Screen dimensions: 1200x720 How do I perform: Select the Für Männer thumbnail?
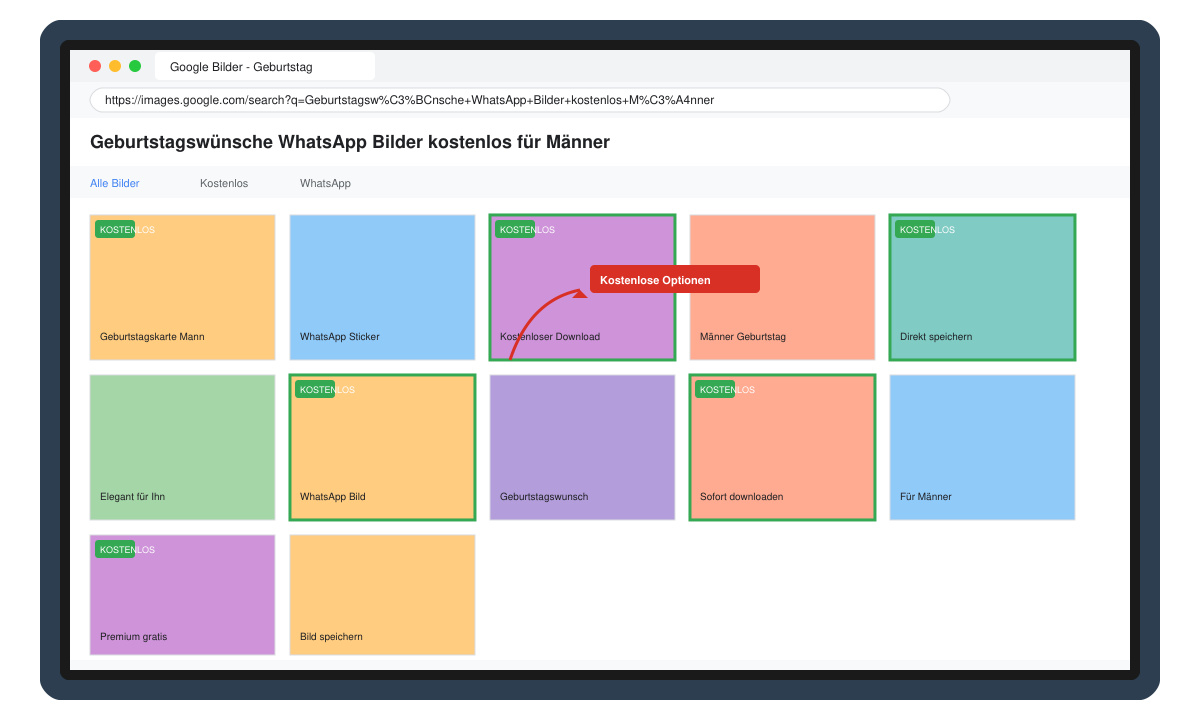point(982,447)
